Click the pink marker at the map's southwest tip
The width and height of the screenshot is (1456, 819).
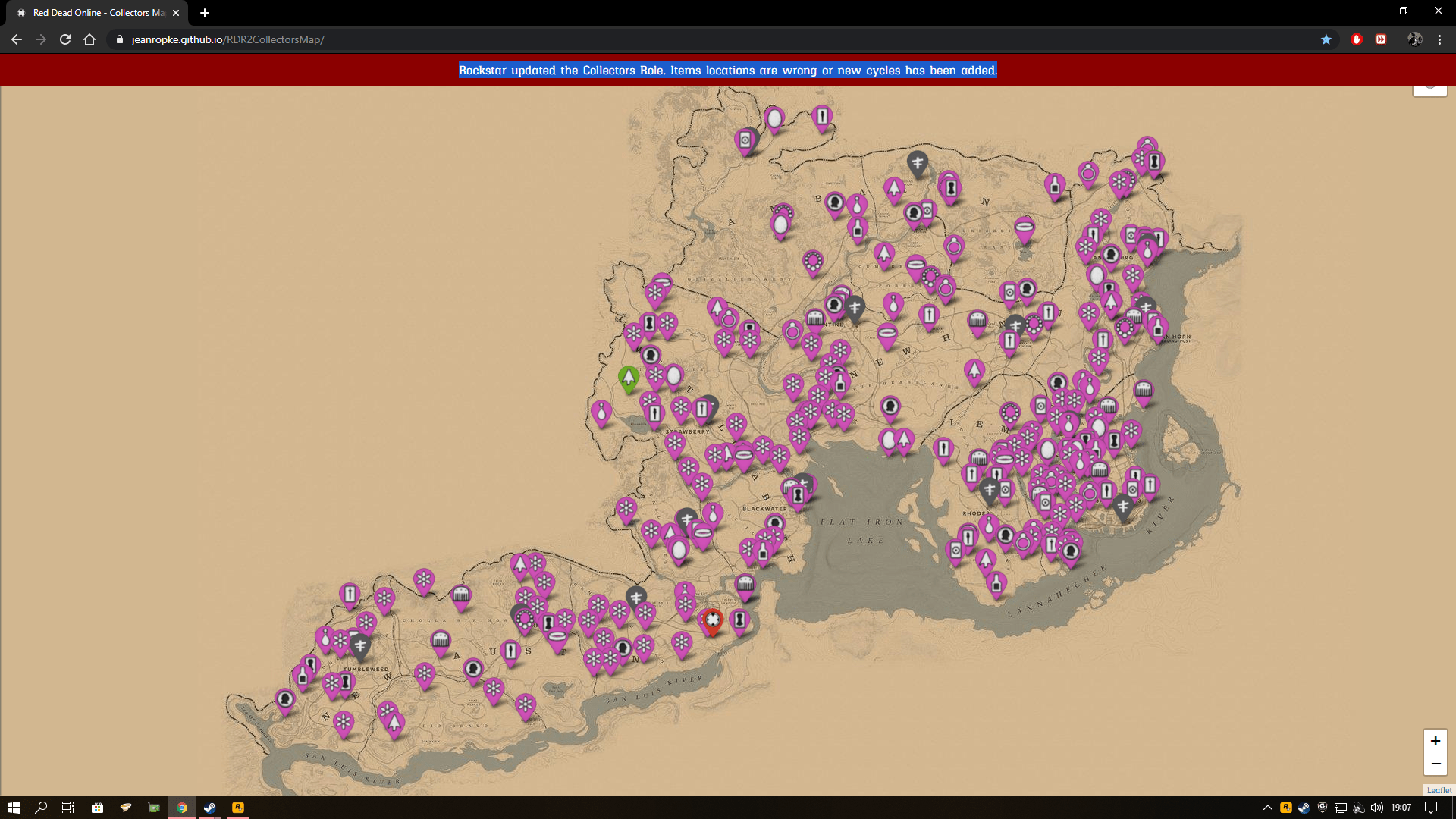285,699
